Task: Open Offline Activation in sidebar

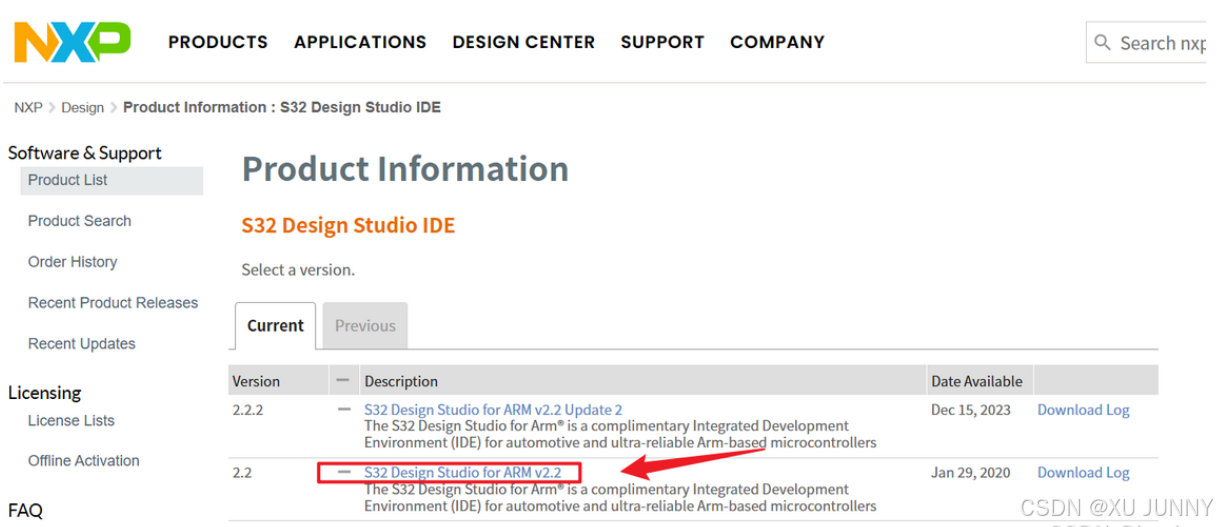Action: (83, 461)
